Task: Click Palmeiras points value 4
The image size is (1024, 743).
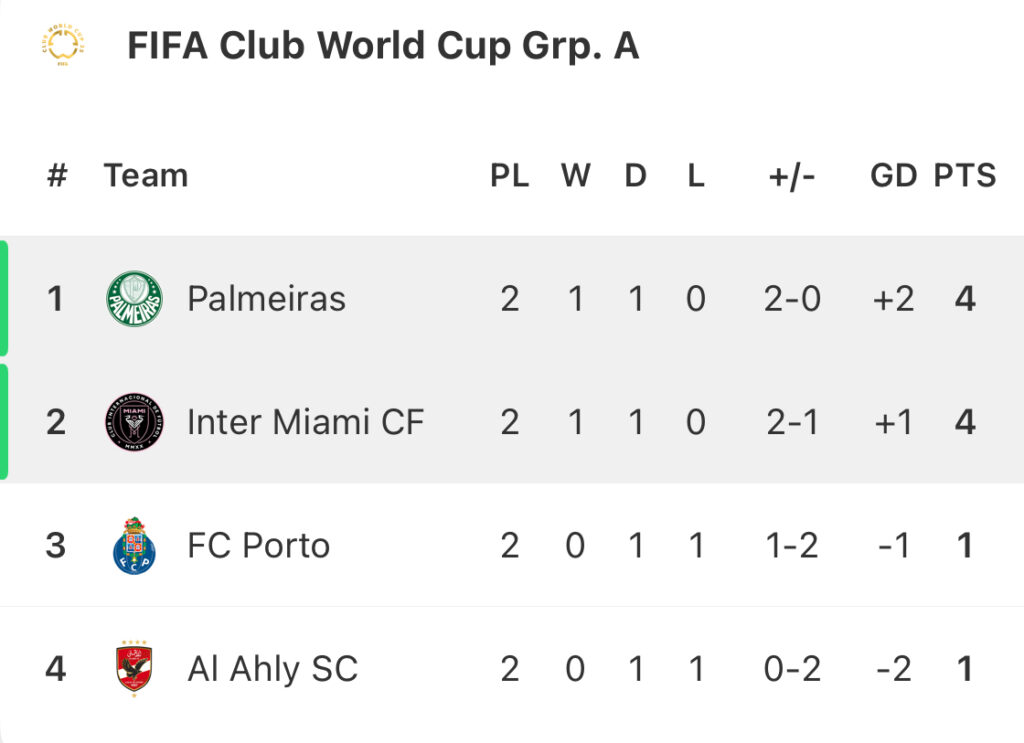Action: [965, 299]
